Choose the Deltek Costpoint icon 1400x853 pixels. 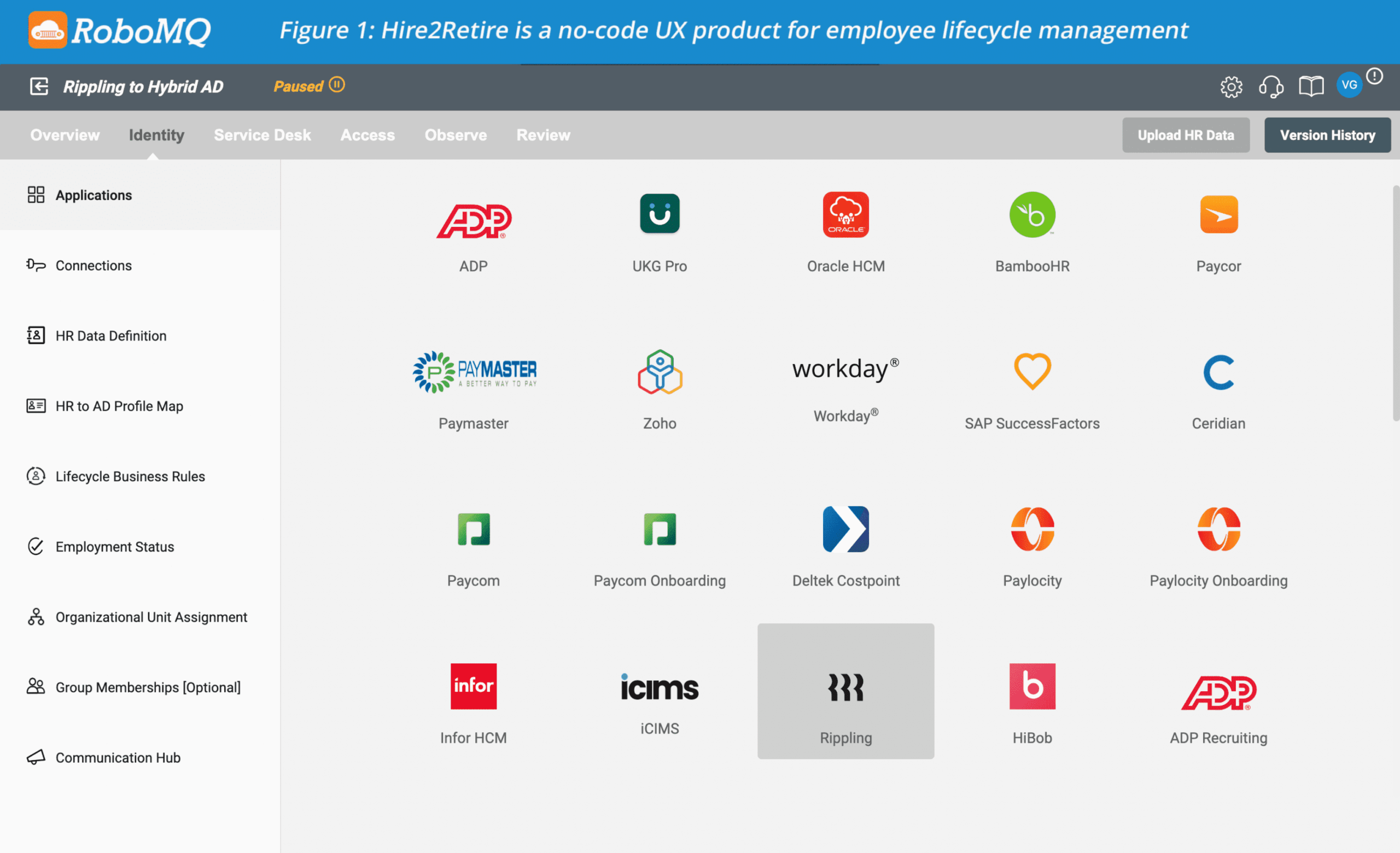tap(845, 529)
